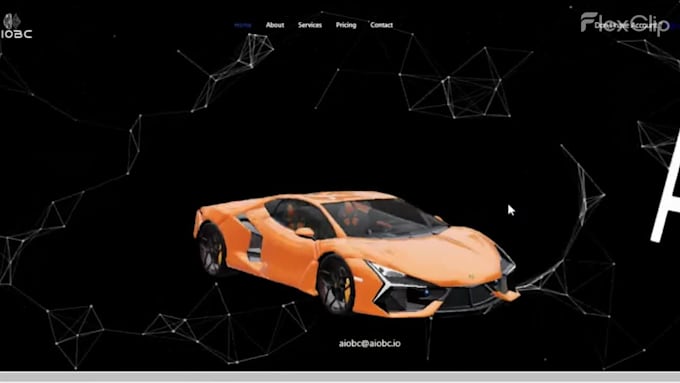
Task: Open the Services nav link
Action: (310, 25)
